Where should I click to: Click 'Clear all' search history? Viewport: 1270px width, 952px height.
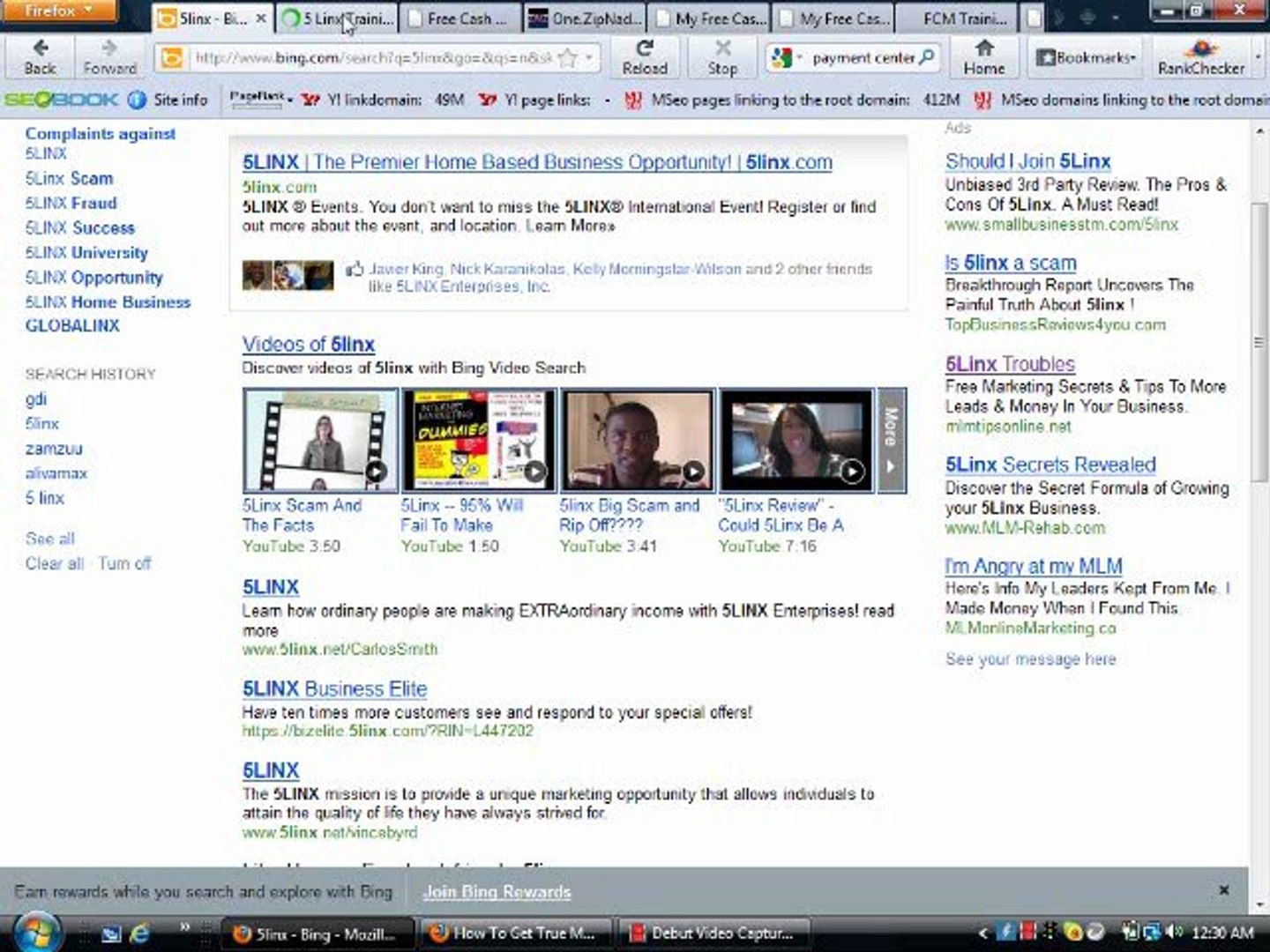pyautogui.click(x=55, y=563)
